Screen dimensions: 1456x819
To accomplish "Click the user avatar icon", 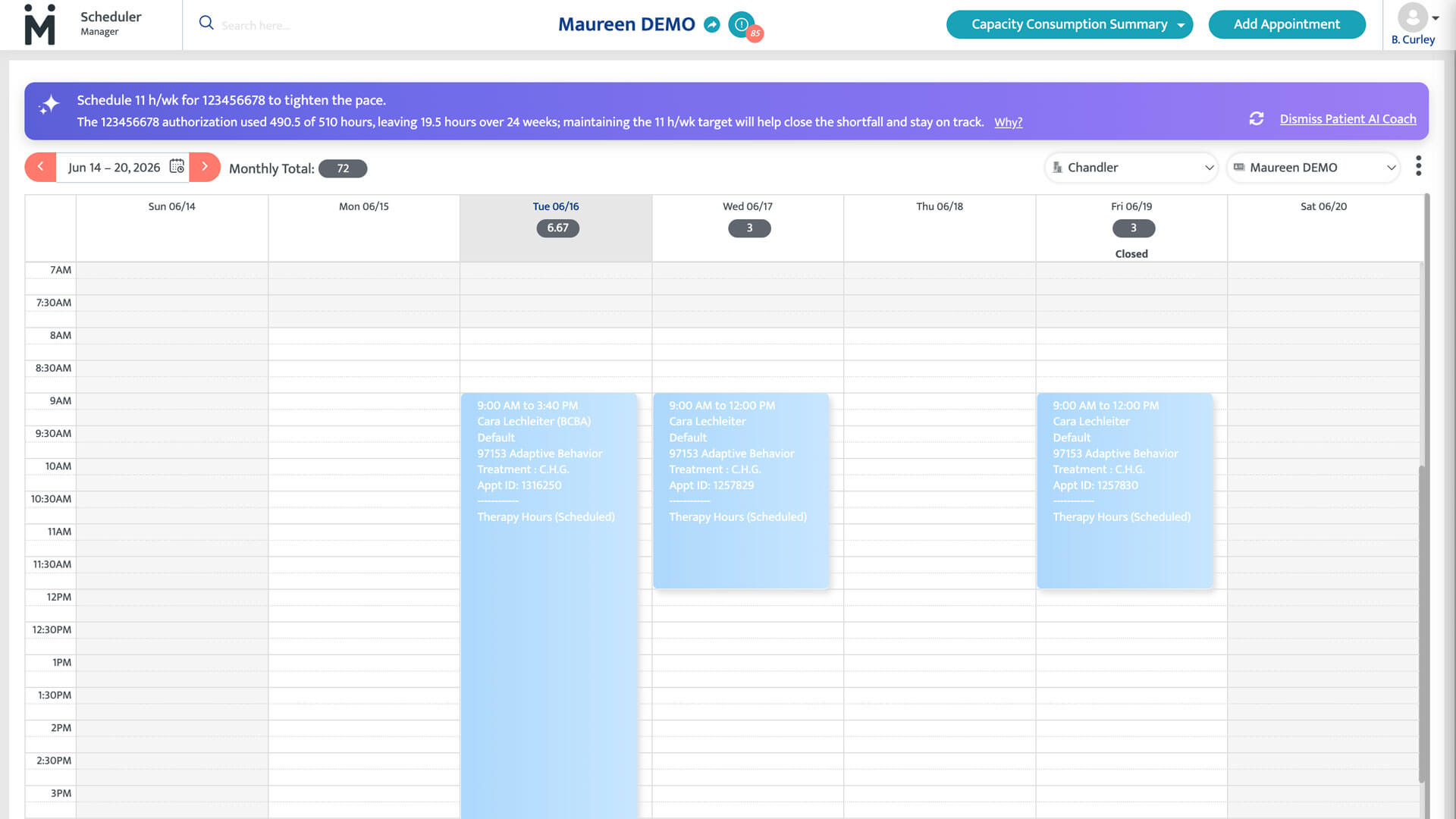I will click(1412, 16).
